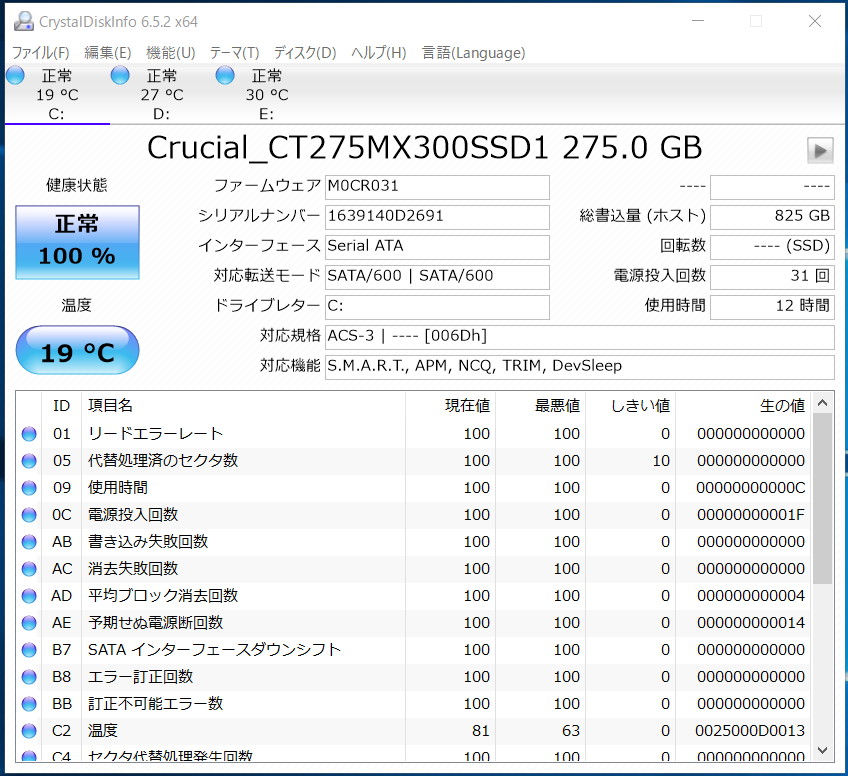The width and height of the screenshot is (848, 776).
Task: Click the 正常 100 % health status button
Action: (x=77, y=242)
